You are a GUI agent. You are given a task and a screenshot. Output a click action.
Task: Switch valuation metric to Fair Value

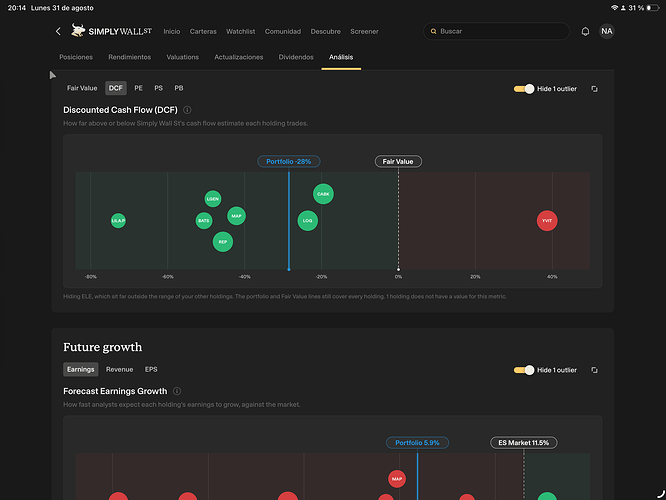coord(82,88)
